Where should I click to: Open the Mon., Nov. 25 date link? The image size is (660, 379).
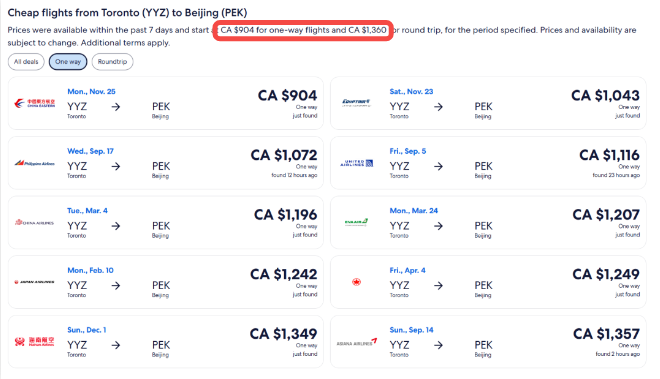tap(91, 91)
